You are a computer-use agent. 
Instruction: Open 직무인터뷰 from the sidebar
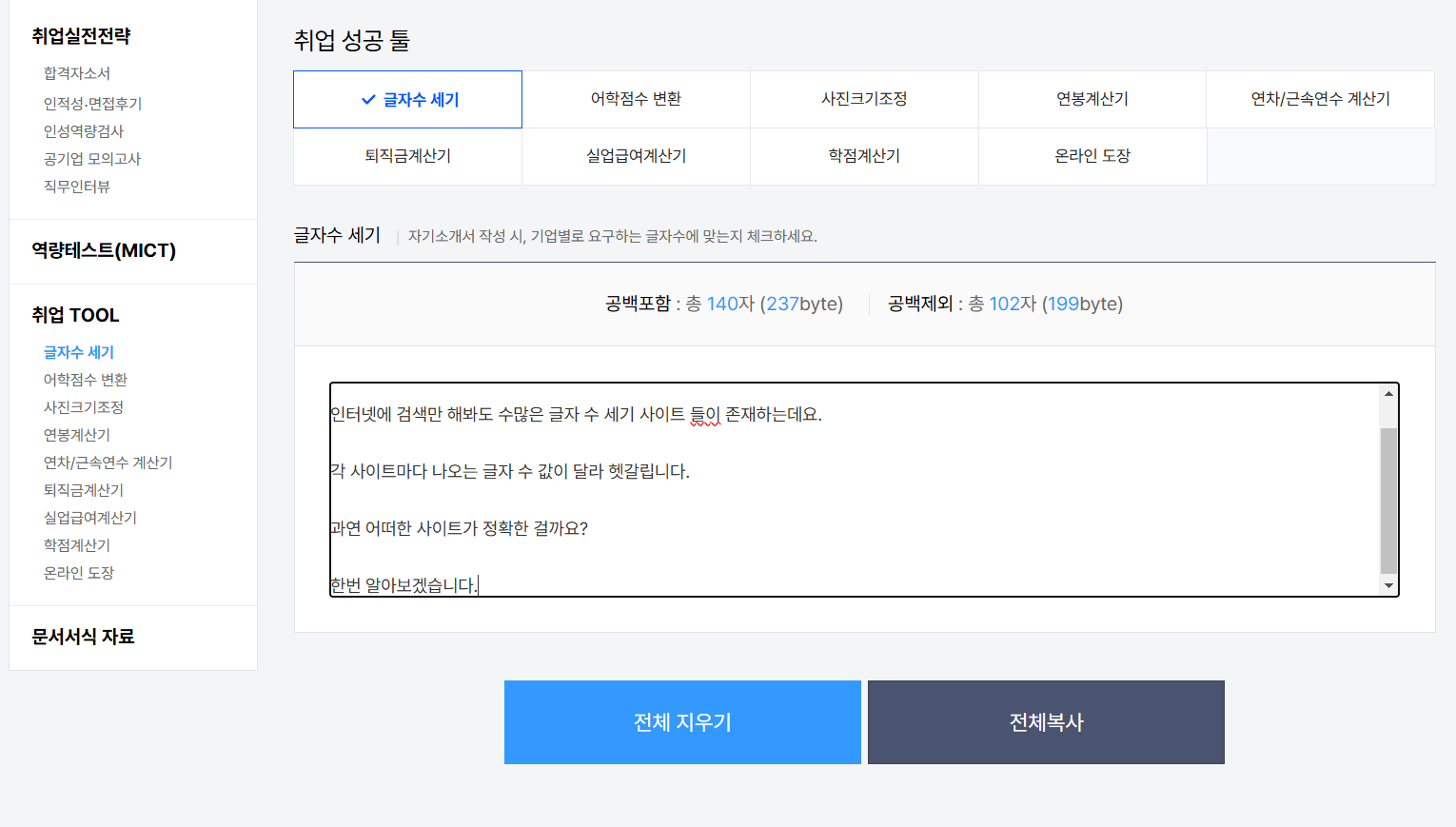(77, 187)
